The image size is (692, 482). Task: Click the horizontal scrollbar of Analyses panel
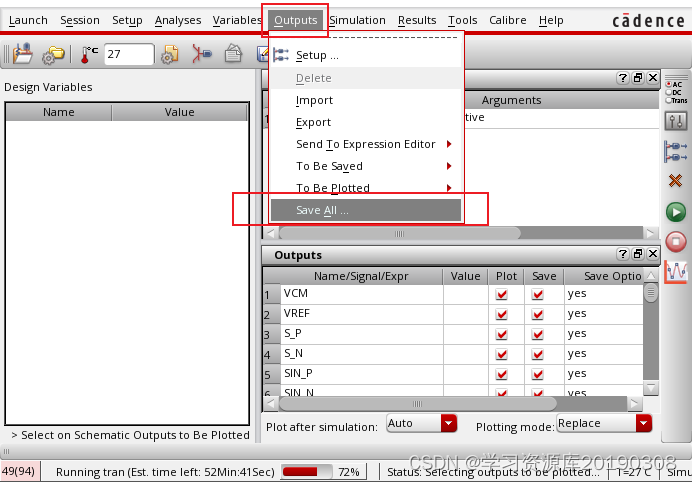click(x=400, y=233)
